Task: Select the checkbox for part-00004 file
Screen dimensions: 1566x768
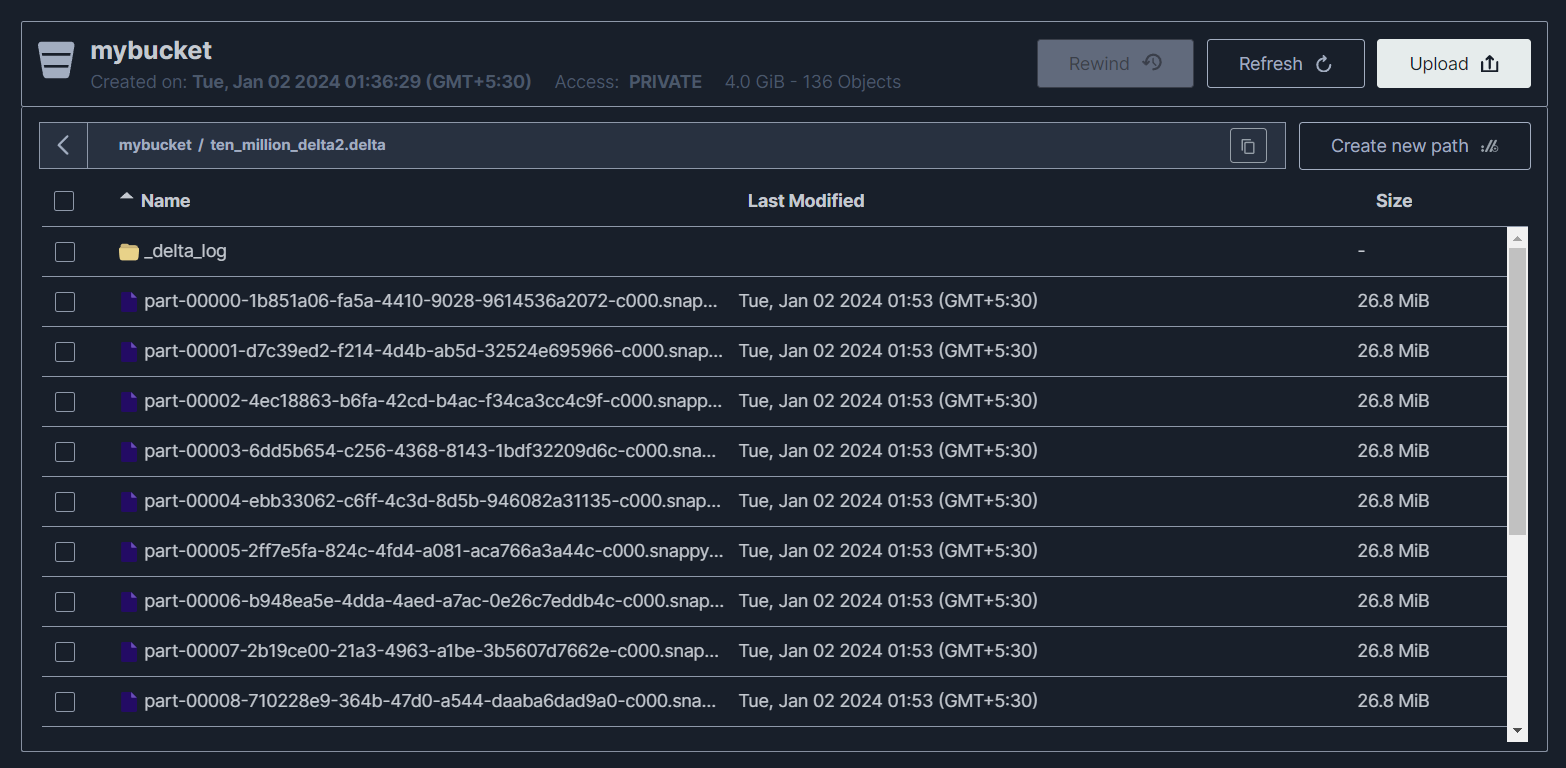Action: pos(65,502)
